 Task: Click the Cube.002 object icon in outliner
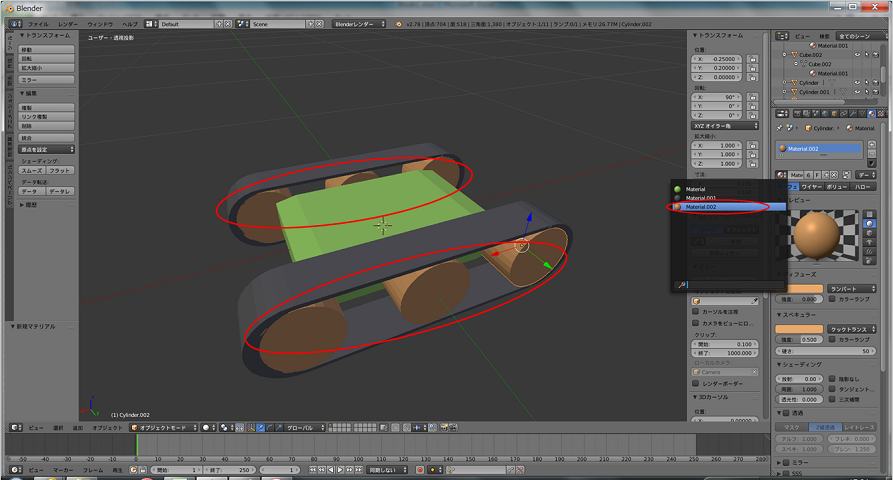point(795,55)
